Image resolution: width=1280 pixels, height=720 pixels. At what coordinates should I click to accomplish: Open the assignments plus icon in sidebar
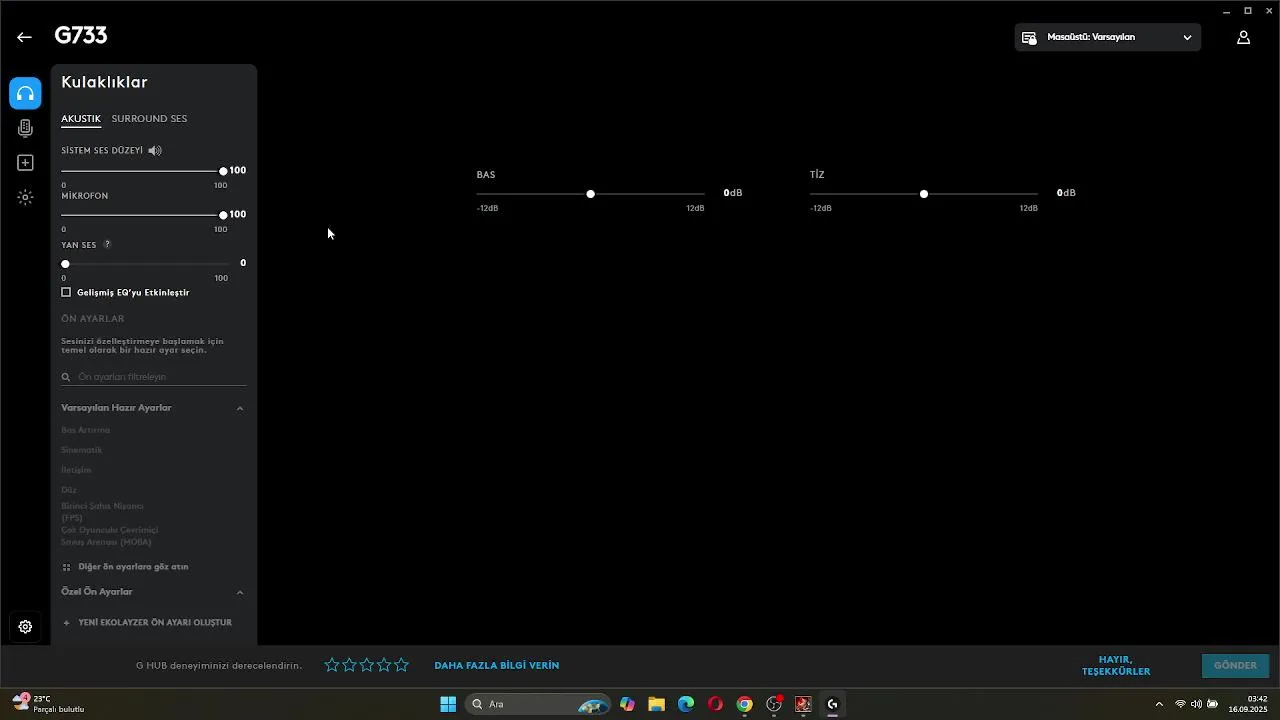[x=25, y=163]
